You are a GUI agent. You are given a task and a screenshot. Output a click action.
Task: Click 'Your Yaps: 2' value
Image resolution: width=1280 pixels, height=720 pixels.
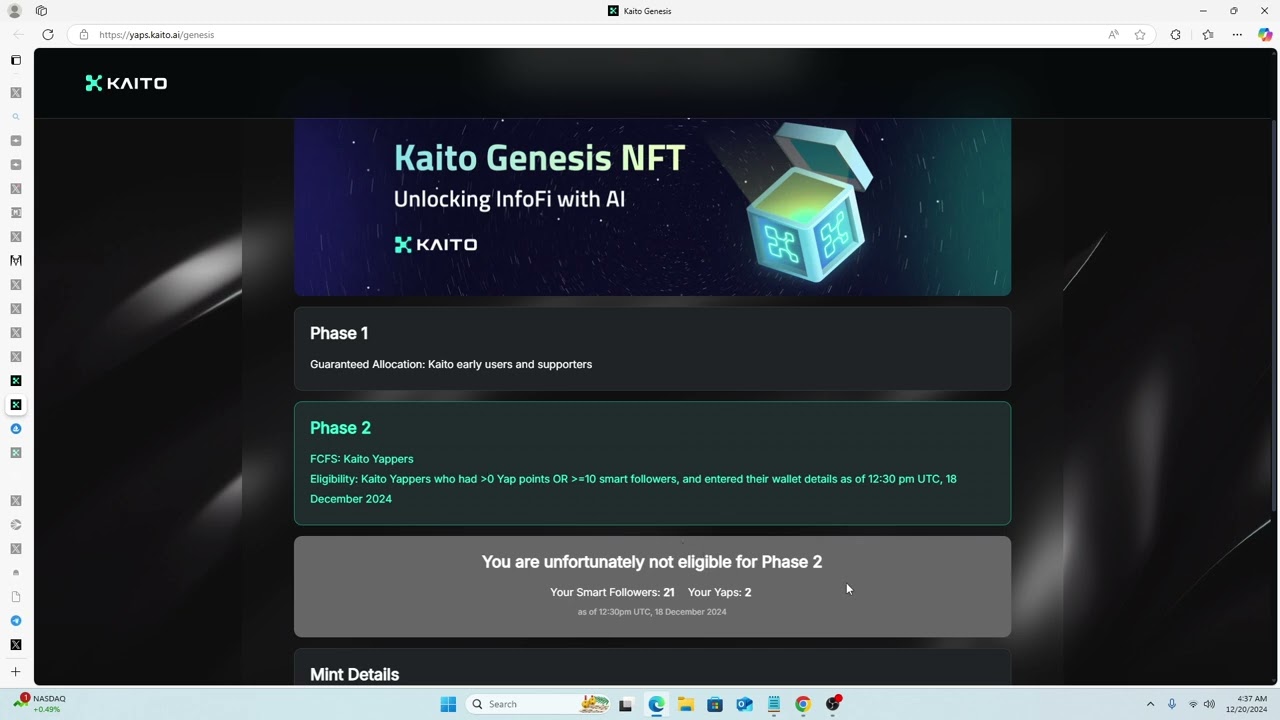[719, 592]
